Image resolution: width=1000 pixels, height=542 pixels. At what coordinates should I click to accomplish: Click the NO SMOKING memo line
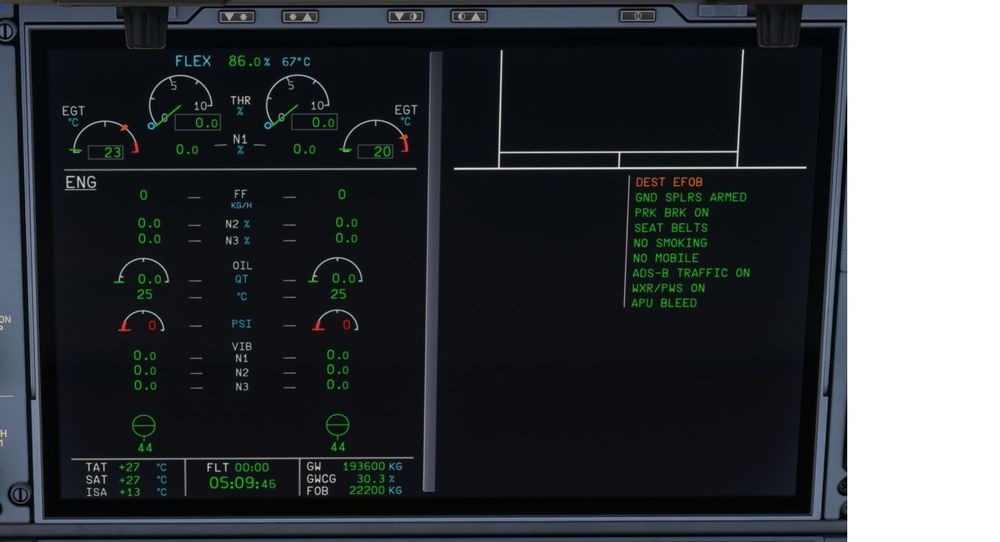670,243
